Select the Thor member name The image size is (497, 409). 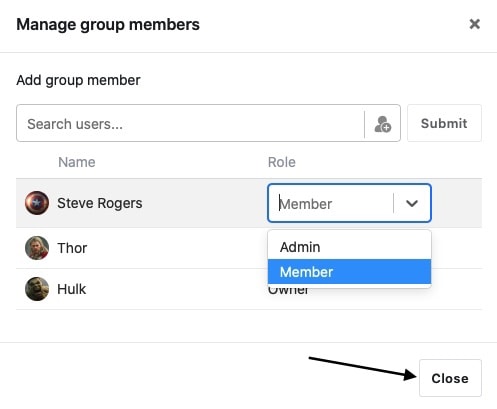click(72, 248)
